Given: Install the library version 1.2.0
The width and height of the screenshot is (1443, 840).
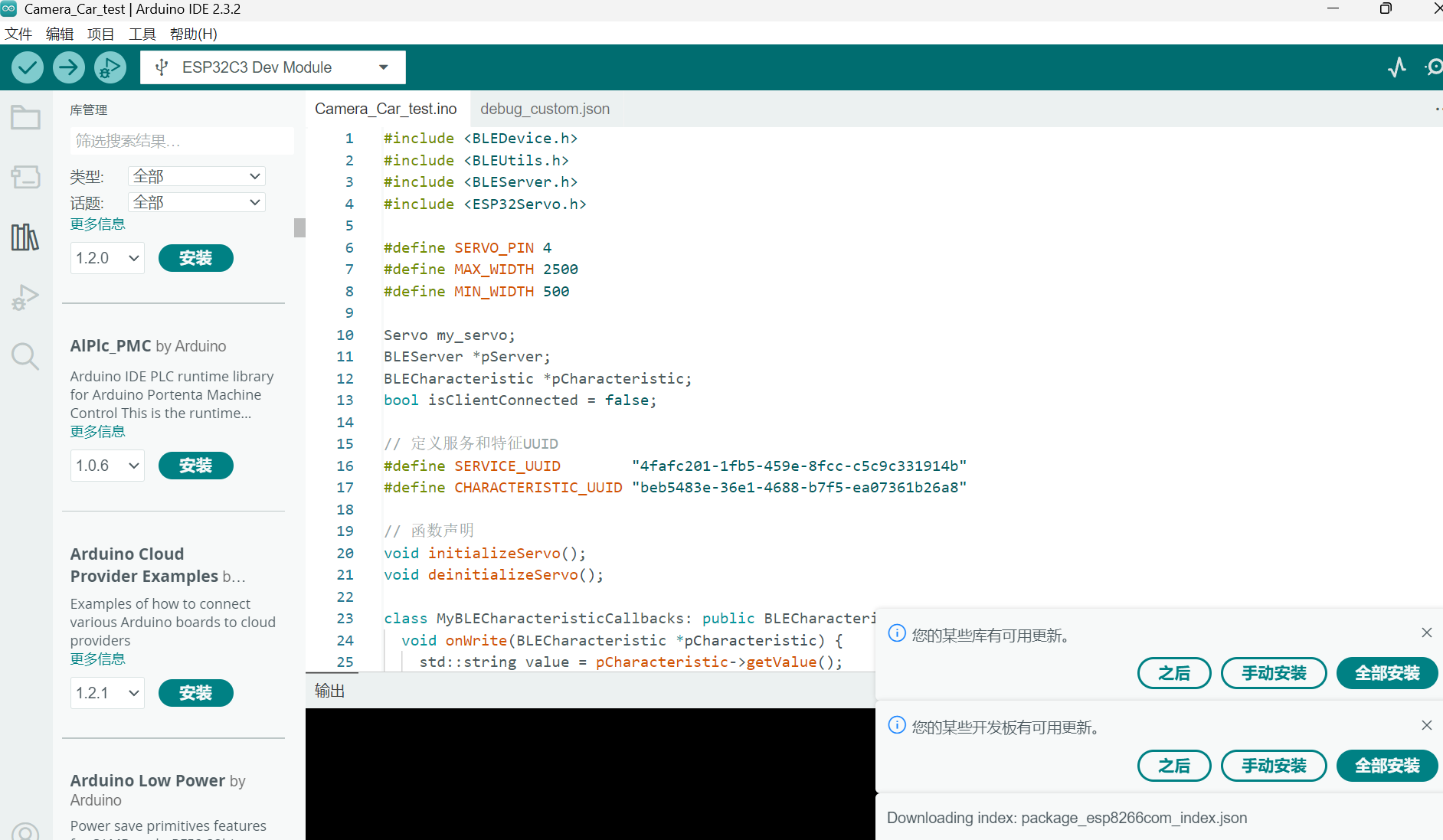Looking at the screenshot, I should point(196,258).
